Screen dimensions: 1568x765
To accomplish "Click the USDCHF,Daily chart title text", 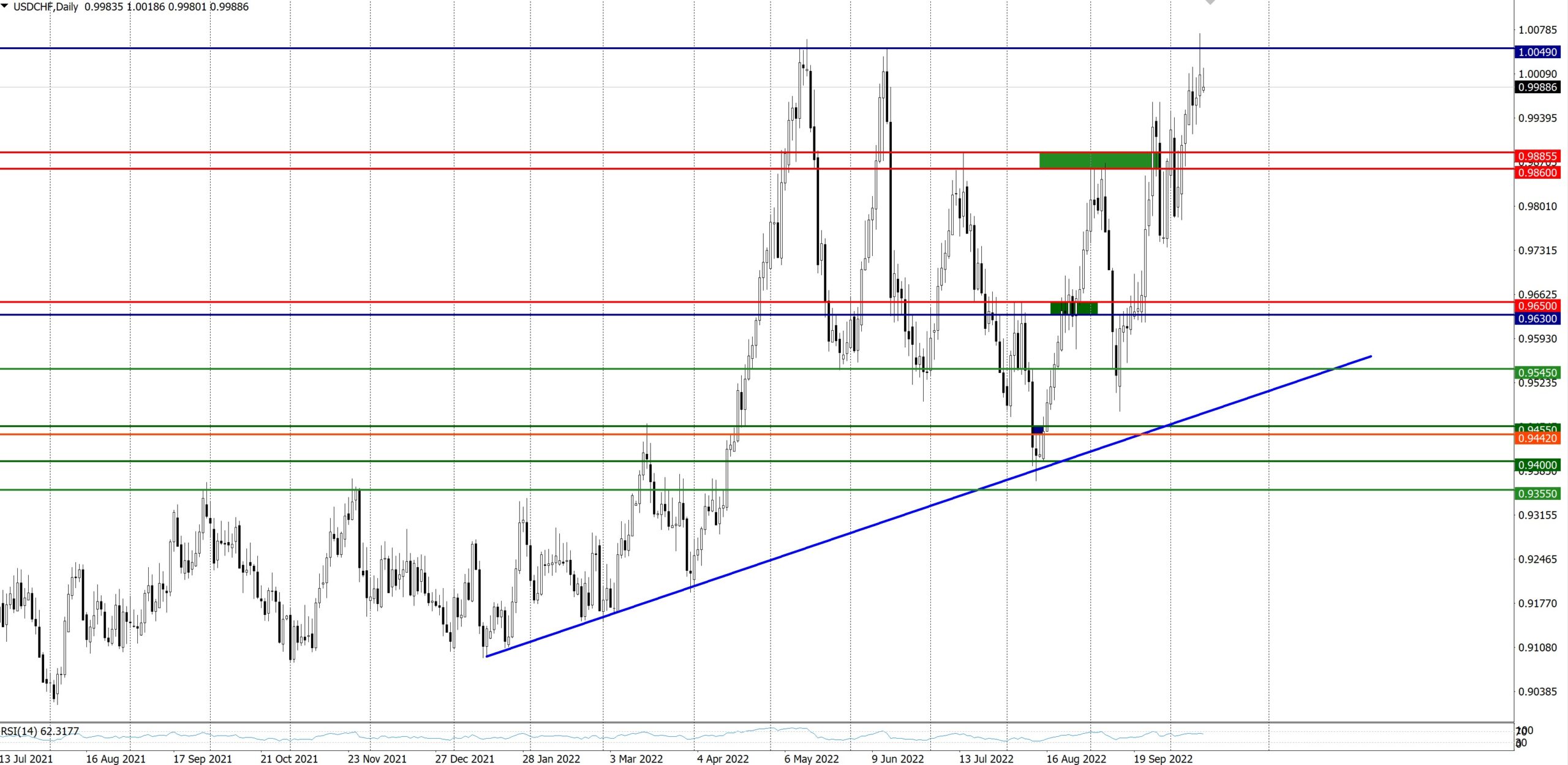I will pyautogui.click(x=45, y=7).
